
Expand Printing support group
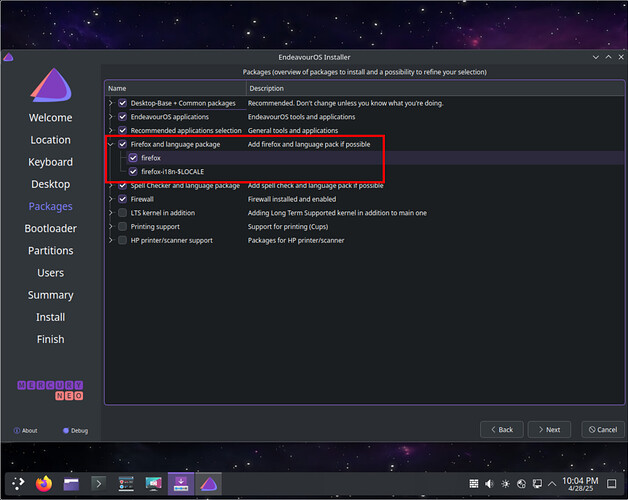[111, 226]
